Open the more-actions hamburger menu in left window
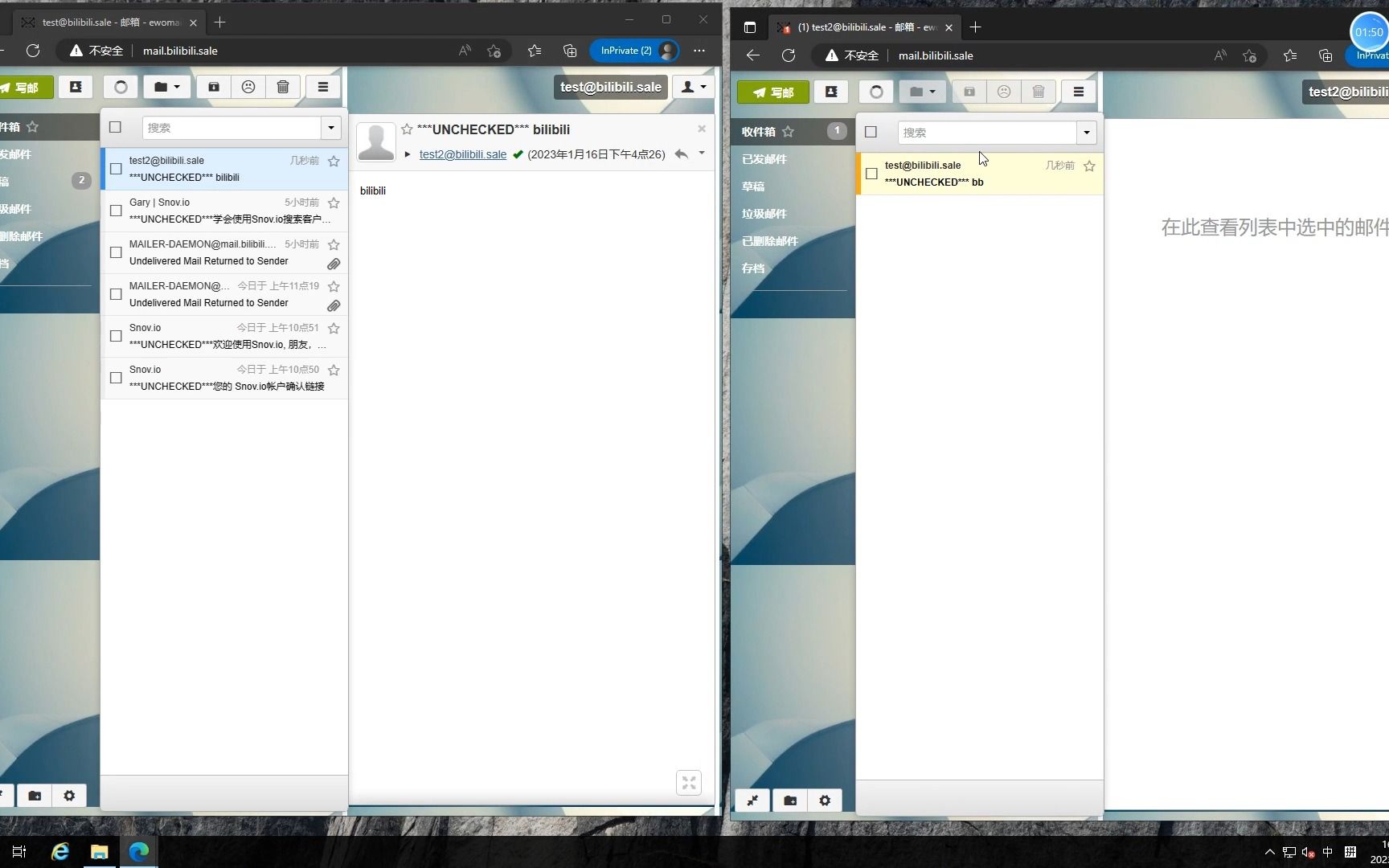 point(323,87)
